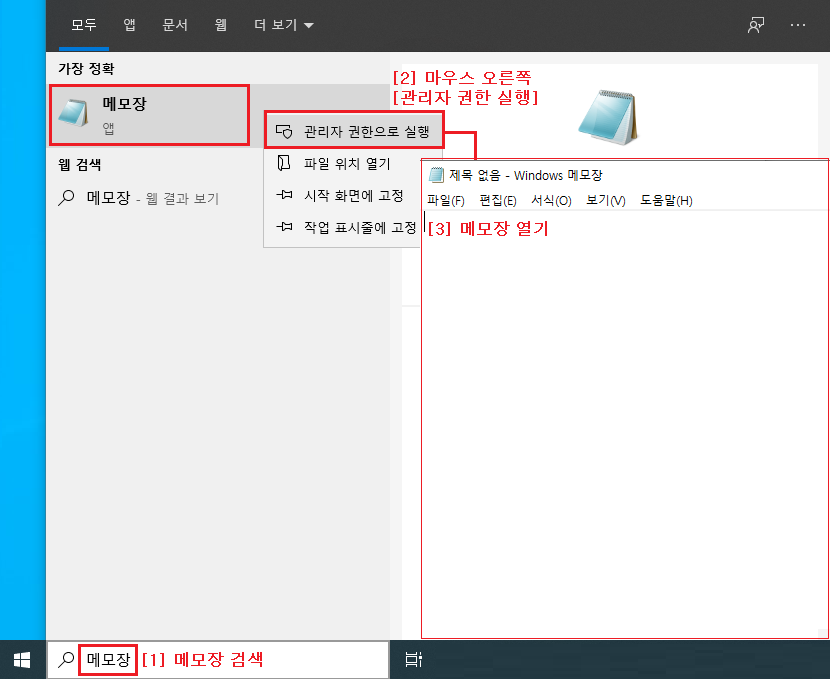Choose 파일 위치 열기 from context menu
Viewport: 830px width, 679px height.
pos(347,164)
